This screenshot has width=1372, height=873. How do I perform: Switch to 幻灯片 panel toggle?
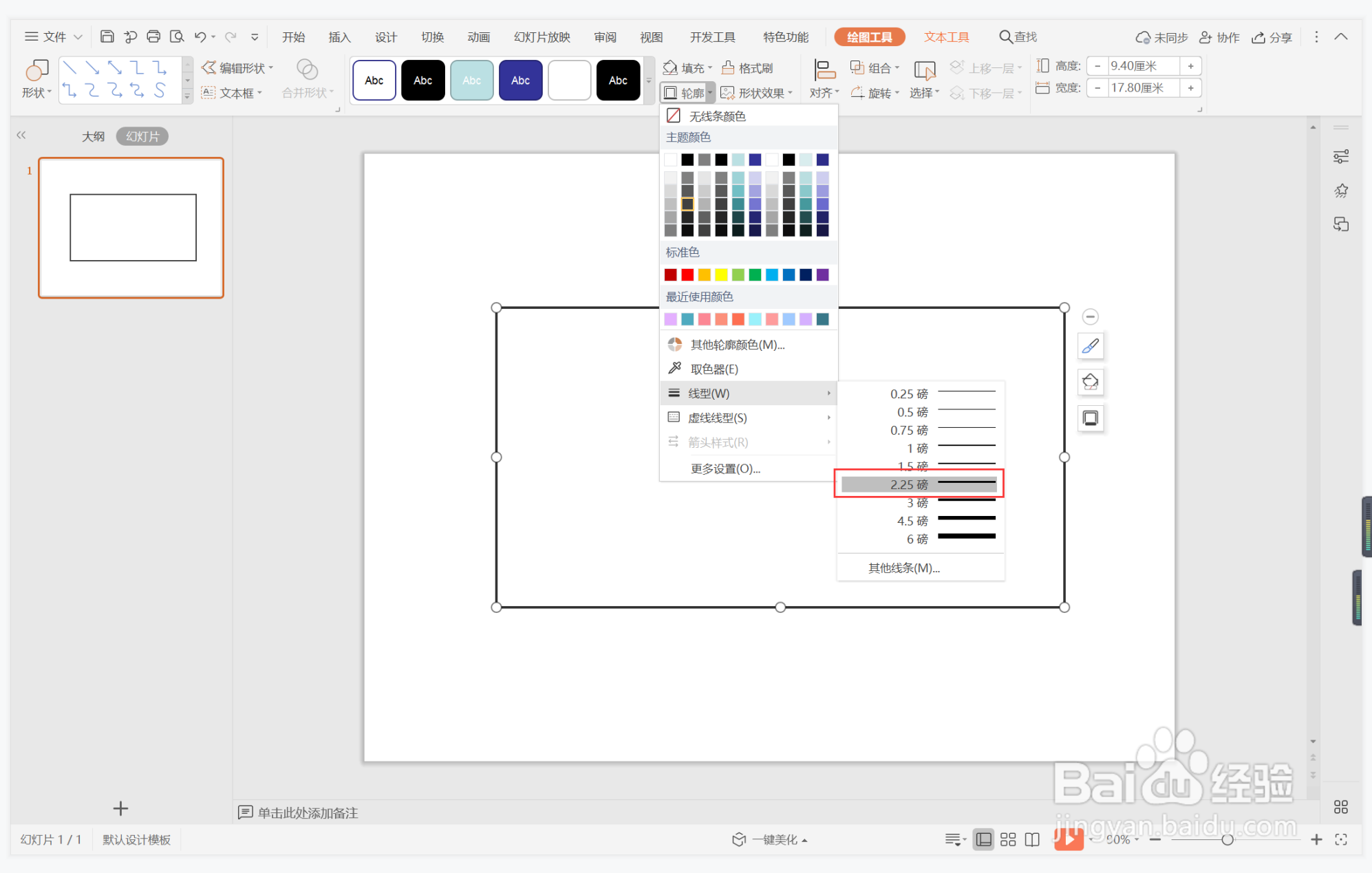142,136
